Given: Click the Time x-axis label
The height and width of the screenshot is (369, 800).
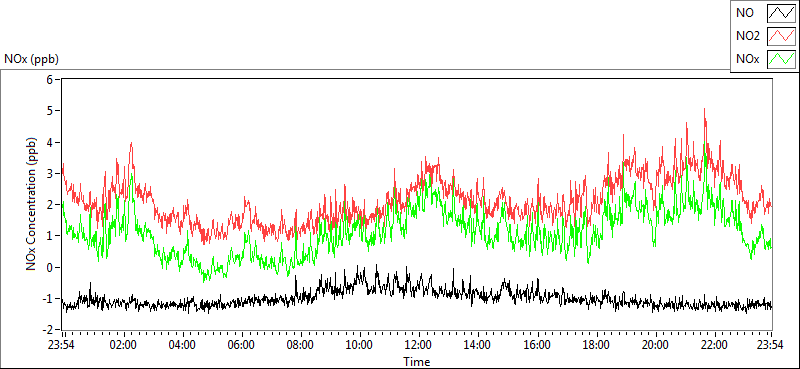Looking at the screenshot, I should pos(417,362).
